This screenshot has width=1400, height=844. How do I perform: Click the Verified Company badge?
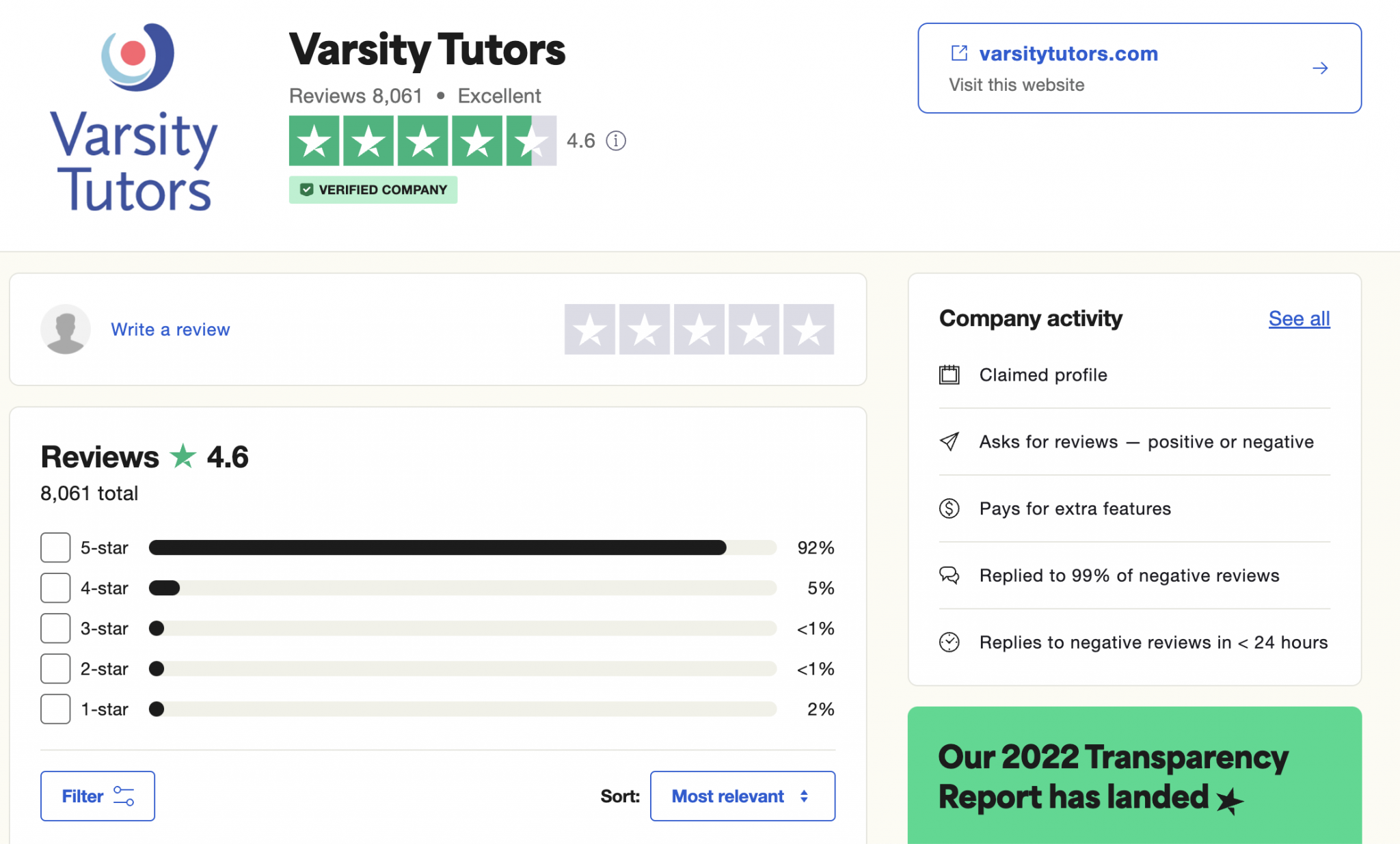click(373, 189)
